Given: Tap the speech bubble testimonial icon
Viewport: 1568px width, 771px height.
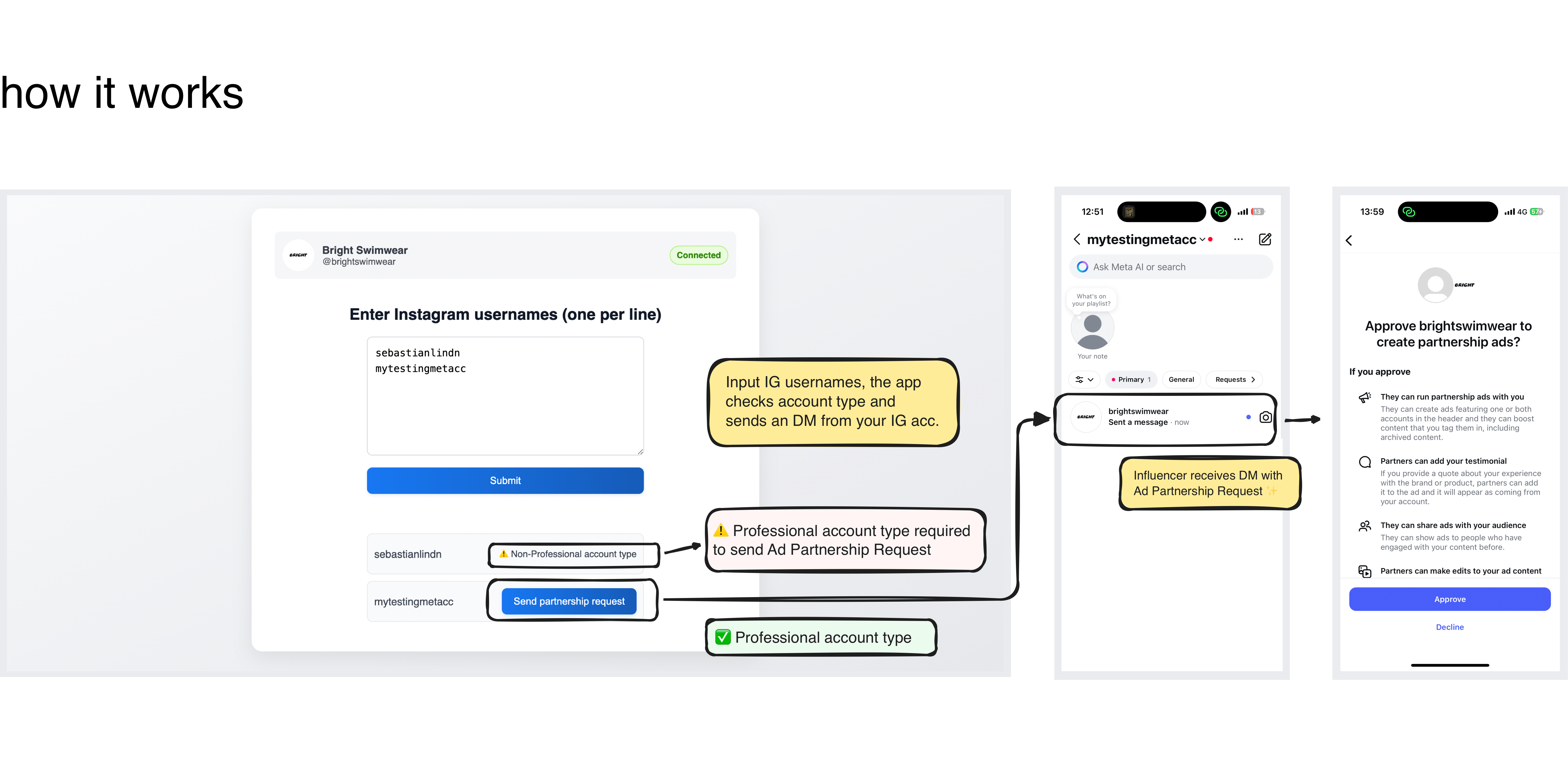Looking at the screenshot, I should [x=1365, y=462].
